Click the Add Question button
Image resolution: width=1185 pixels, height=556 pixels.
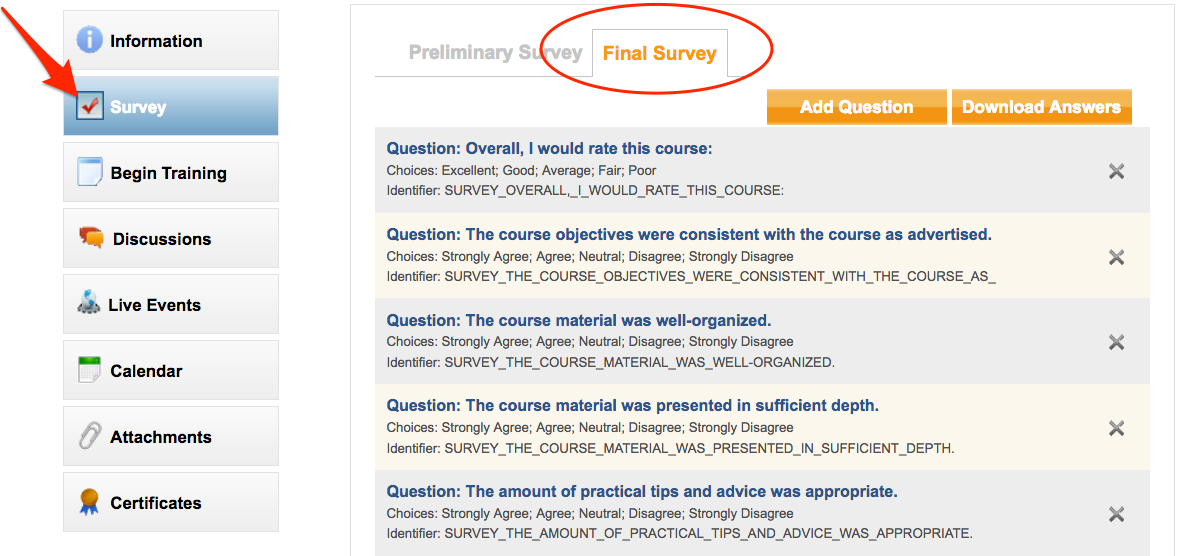click(x=856, y=107)
